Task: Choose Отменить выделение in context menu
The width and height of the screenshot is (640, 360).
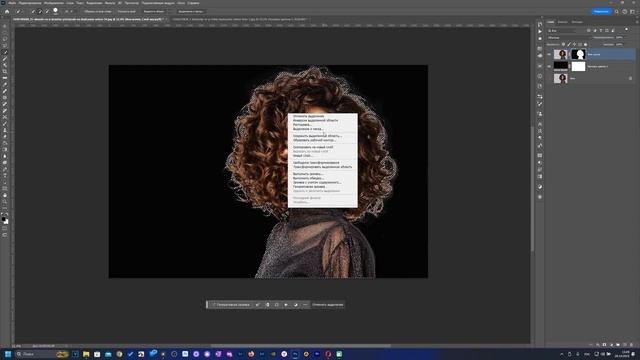Action: point(308,116)
